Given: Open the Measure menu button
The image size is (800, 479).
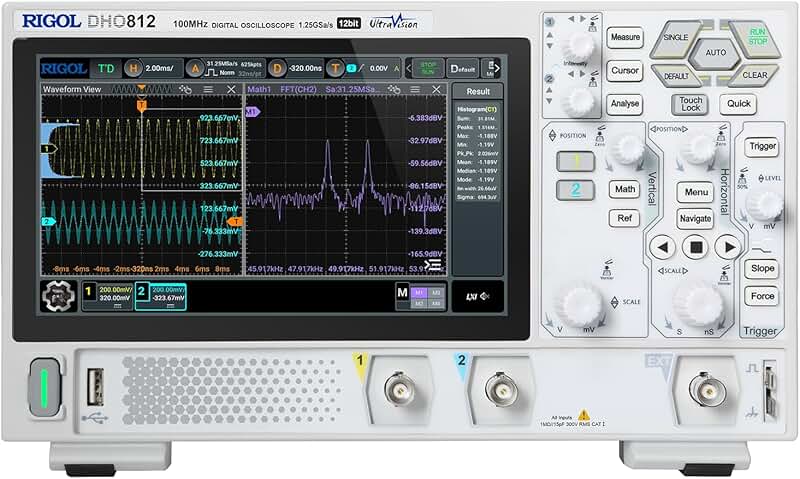Looking at the screenshot, I should pos(625,38).
